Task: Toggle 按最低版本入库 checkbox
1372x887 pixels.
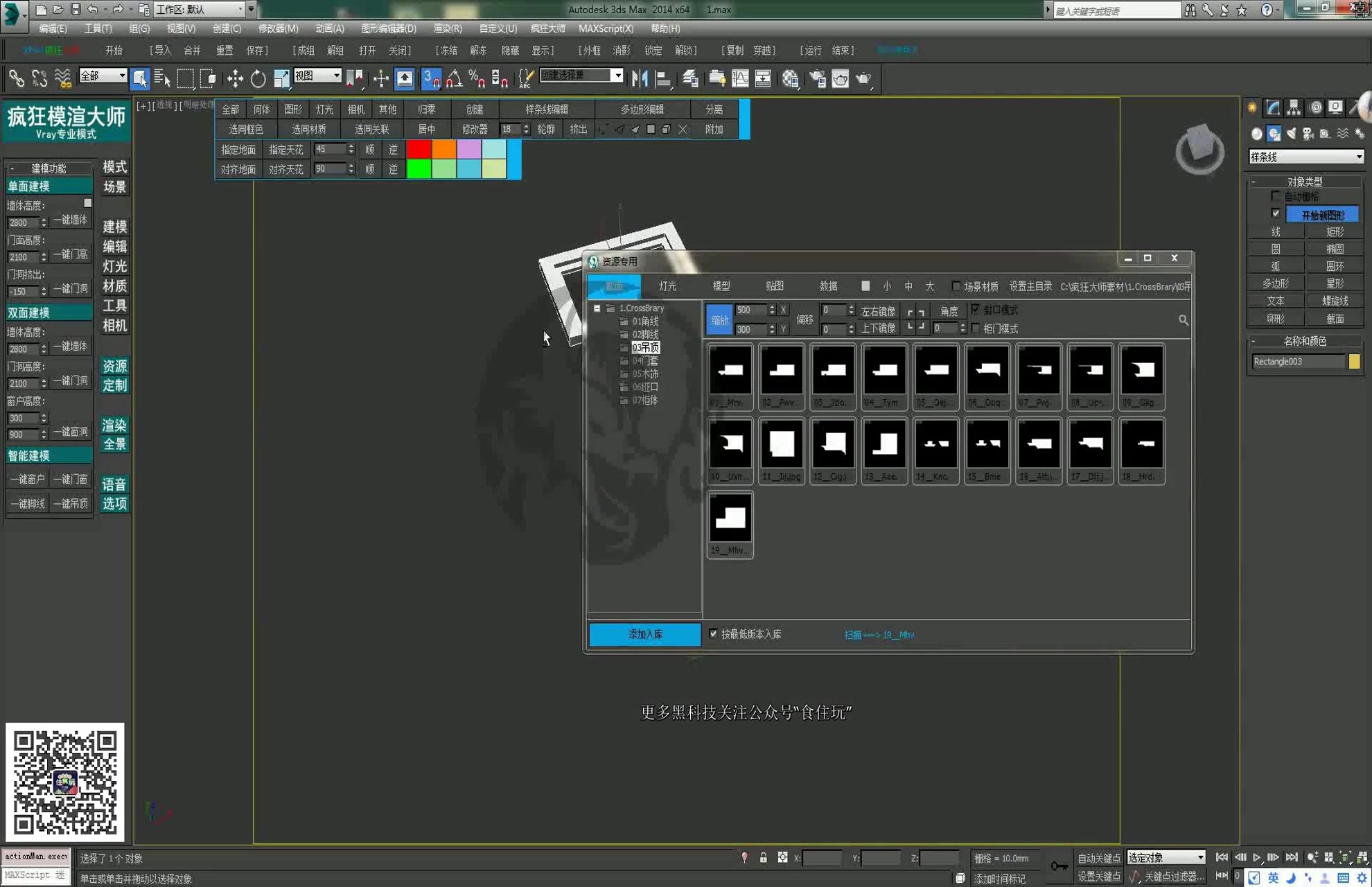Action: click(713, 634)
